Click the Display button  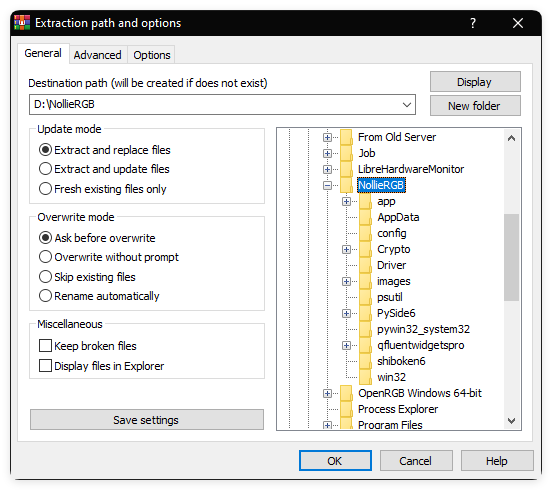[x=475, y=82]
